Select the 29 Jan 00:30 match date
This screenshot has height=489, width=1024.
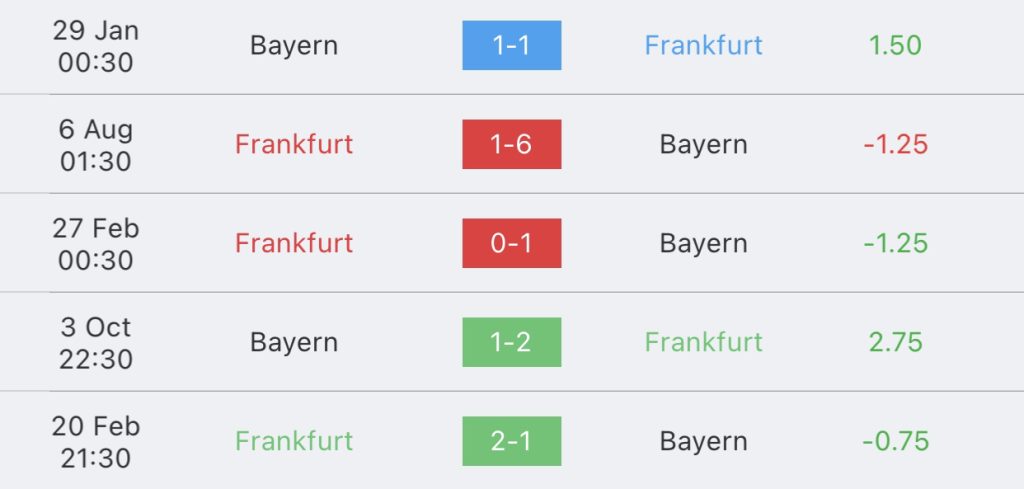(96, 46)
